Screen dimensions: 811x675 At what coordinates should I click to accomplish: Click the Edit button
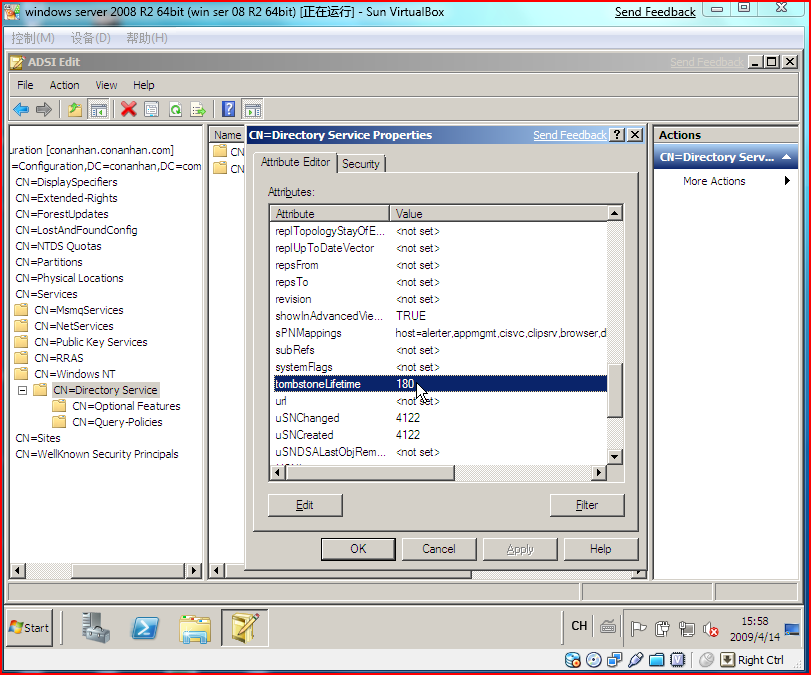click(305, 505)
